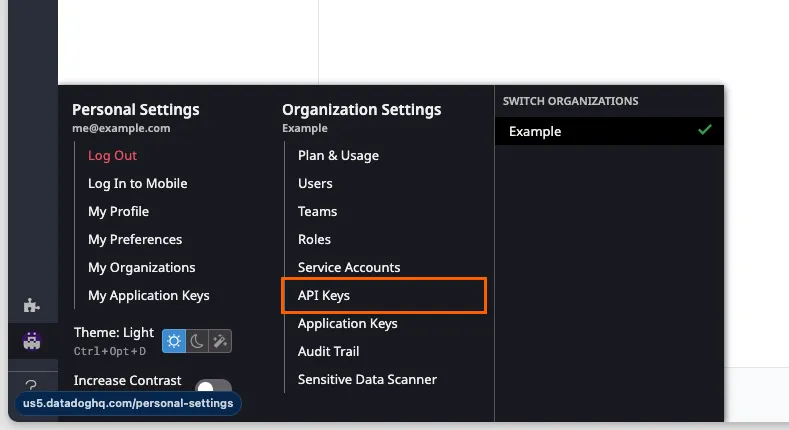This screenshot has width=789, height=430.
Task: Select the dark theme moon icon
Action: click(x=197, y=341)
